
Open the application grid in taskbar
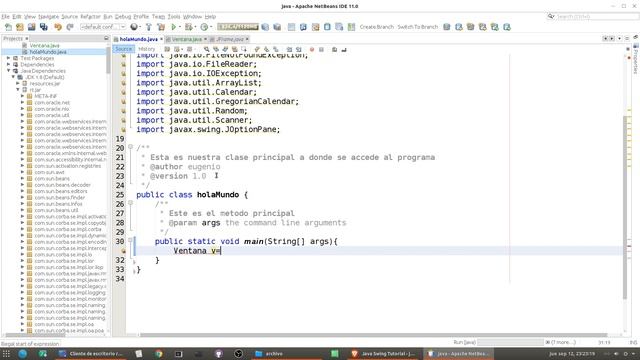tap(6, 353)
